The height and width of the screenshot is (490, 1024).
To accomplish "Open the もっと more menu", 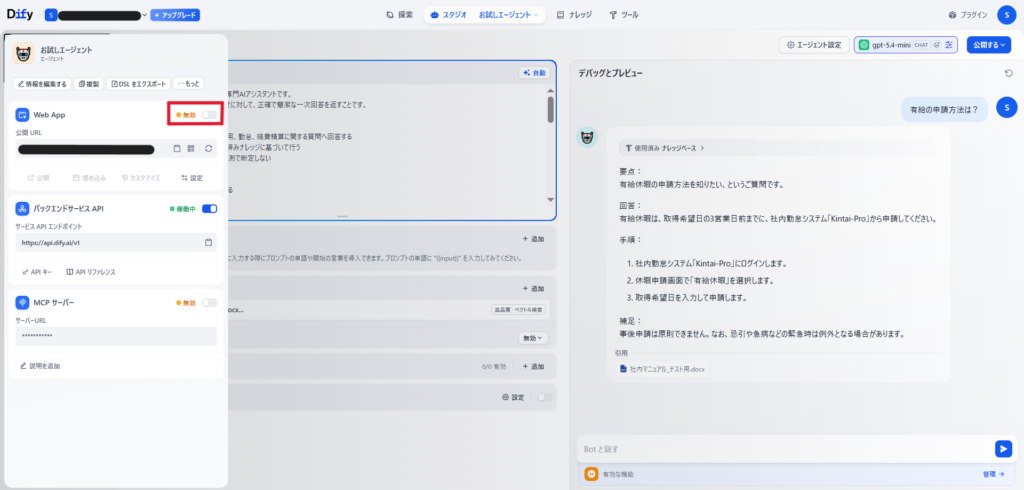I will pos(189,84).
